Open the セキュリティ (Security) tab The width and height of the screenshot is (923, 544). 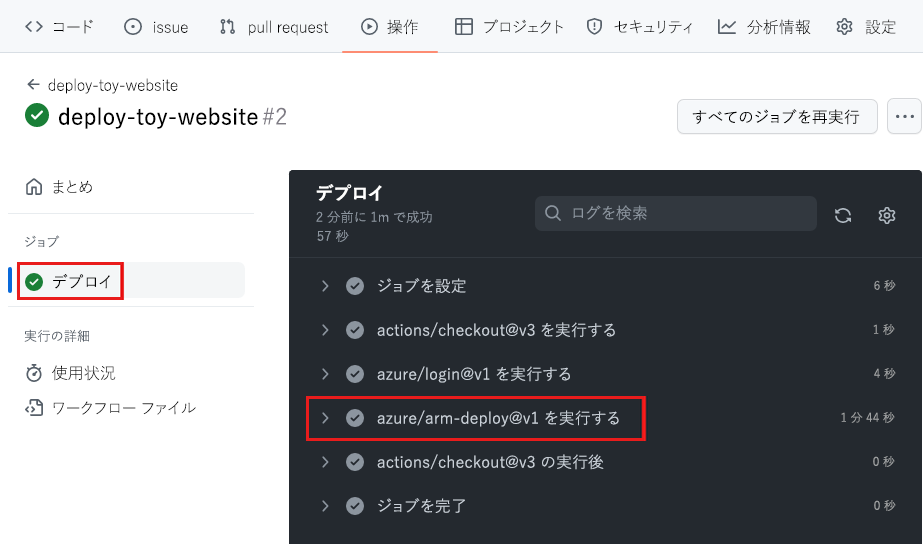click(x=640, y=26)
